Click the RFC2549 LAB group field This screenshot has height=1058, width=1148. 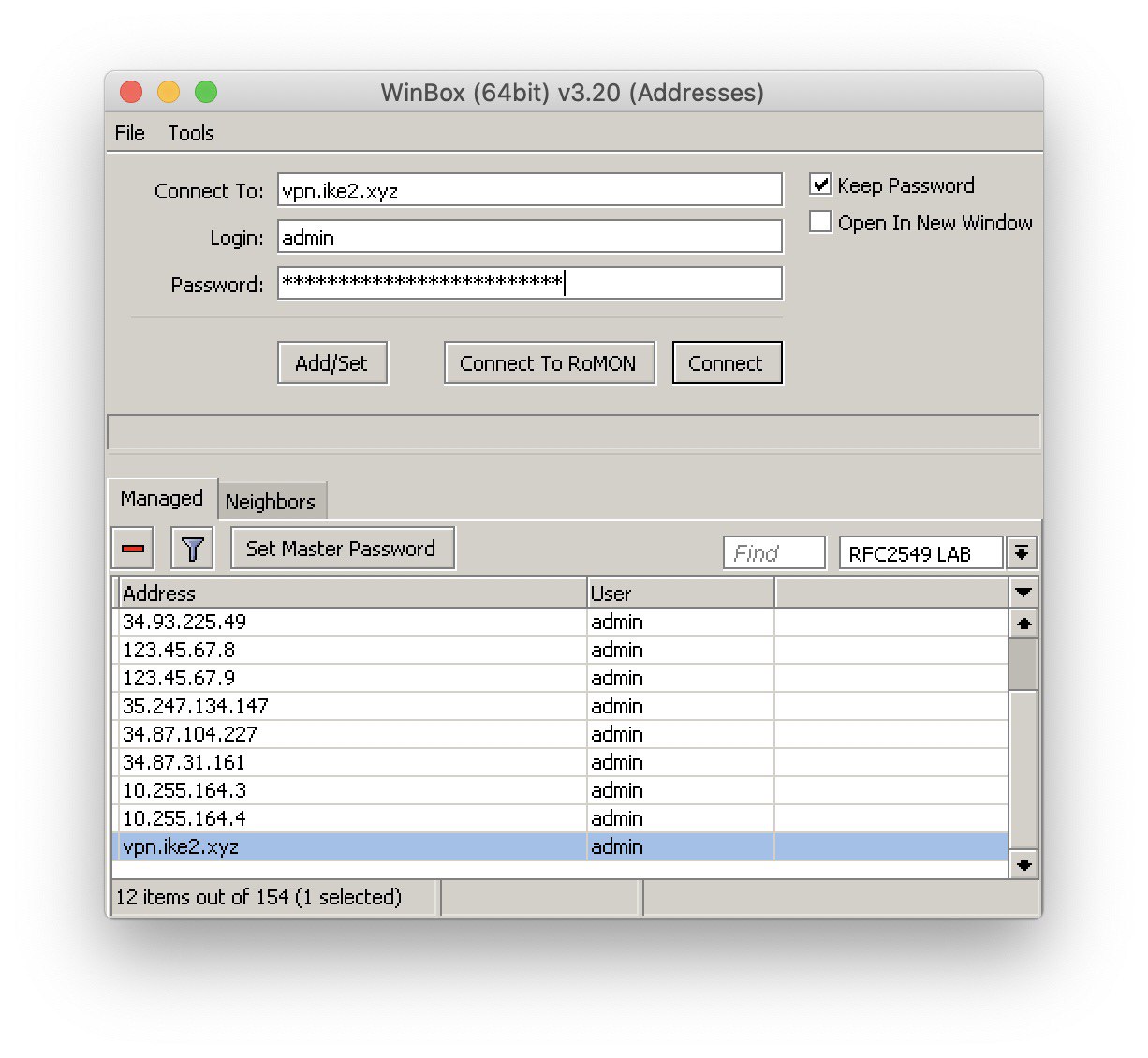(x=921, y=553)
